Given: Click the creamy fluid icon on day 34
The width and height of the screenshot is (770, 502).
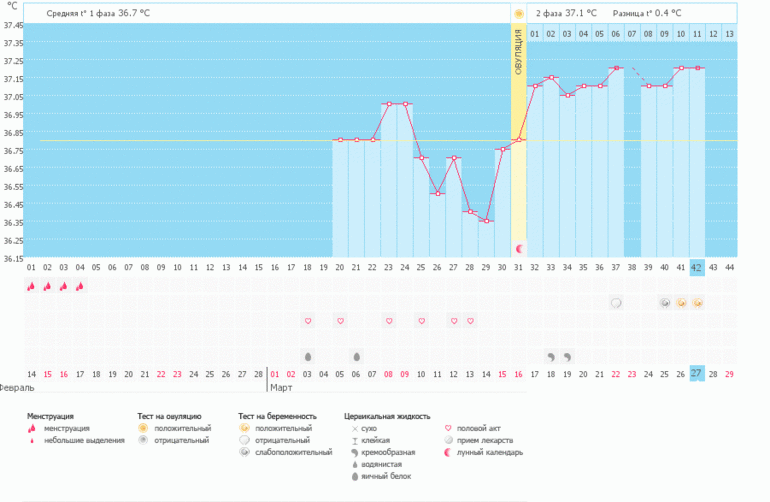Looking at the screenshot, I should click(567, 357).
